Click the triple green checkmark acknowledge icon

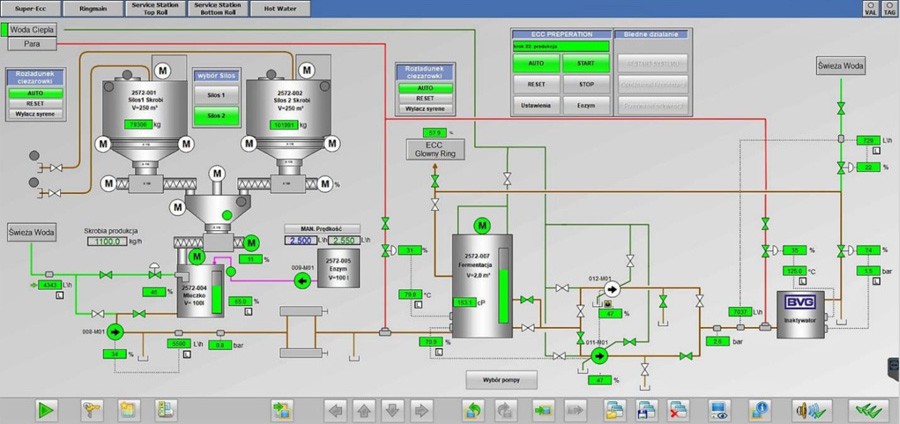click(x=868, y=411)
